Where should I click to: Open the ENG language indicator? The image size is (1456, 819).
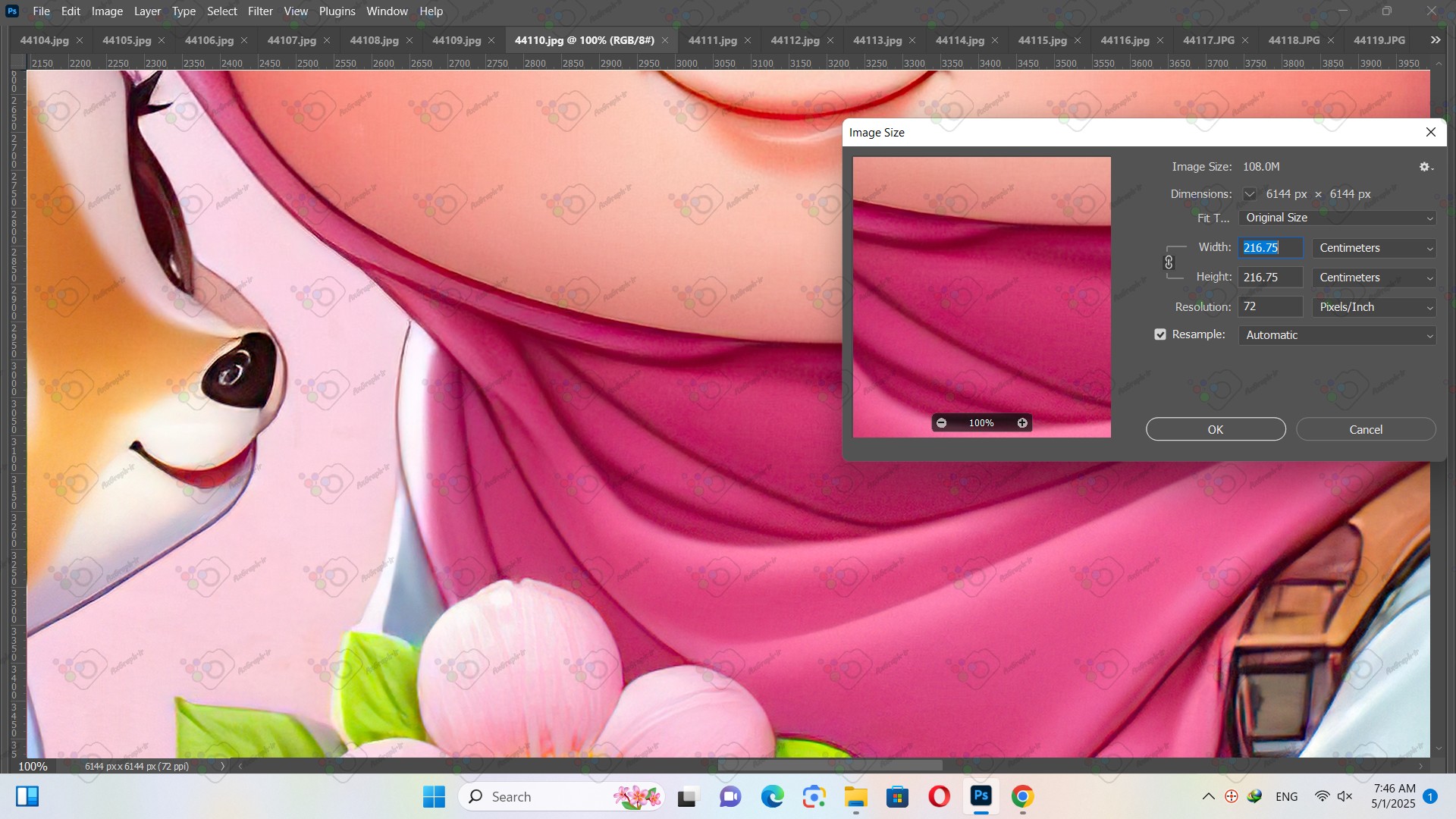point(1286,796)
